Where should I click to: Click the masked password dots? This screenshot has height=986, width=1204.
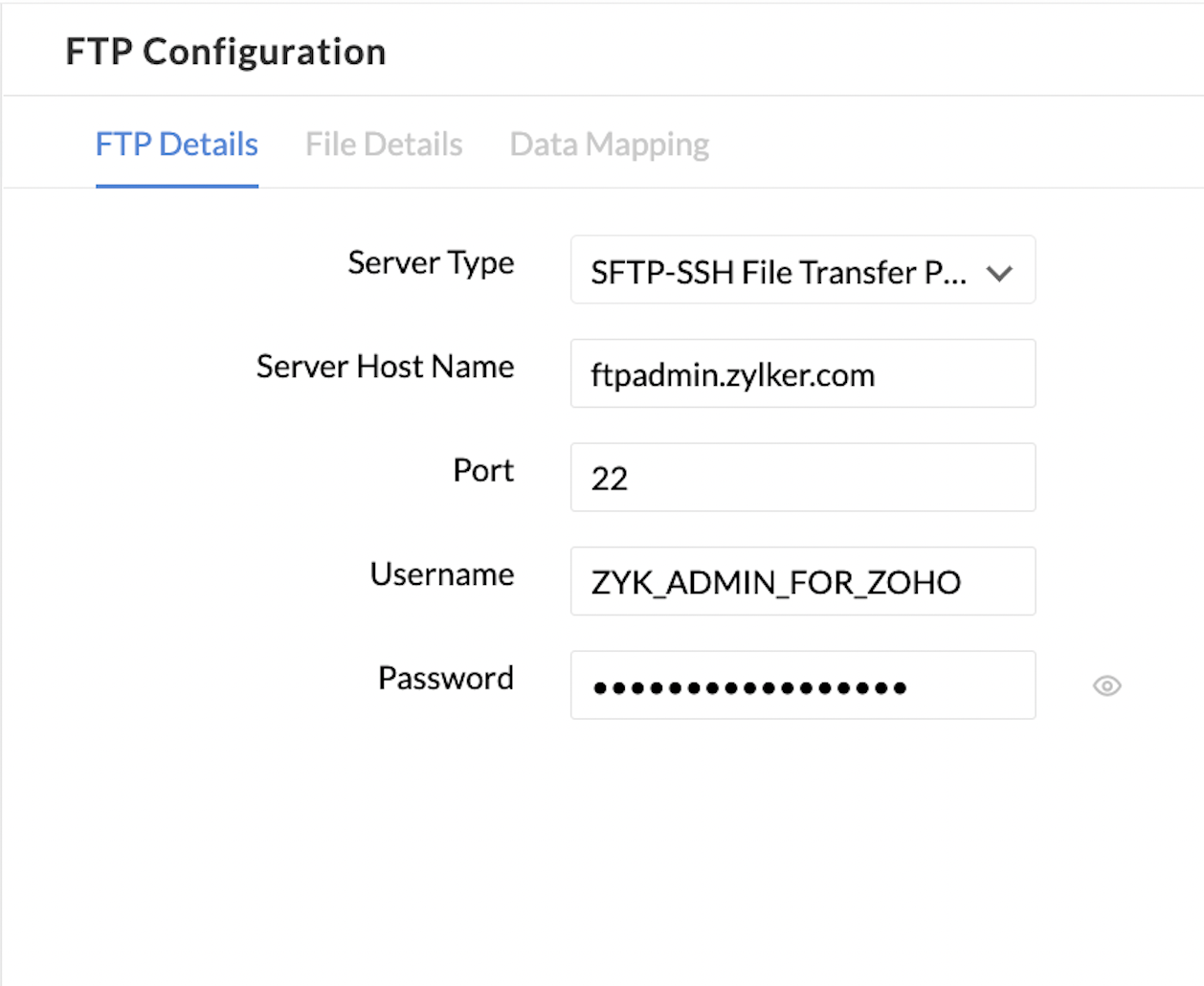pyautogui.click(x=749, y=687)
